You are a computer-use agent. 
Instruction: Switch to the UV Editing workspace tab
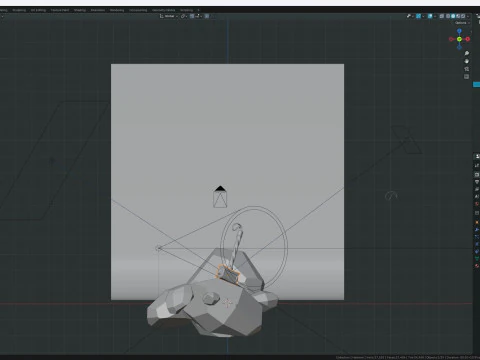[38, 10]
